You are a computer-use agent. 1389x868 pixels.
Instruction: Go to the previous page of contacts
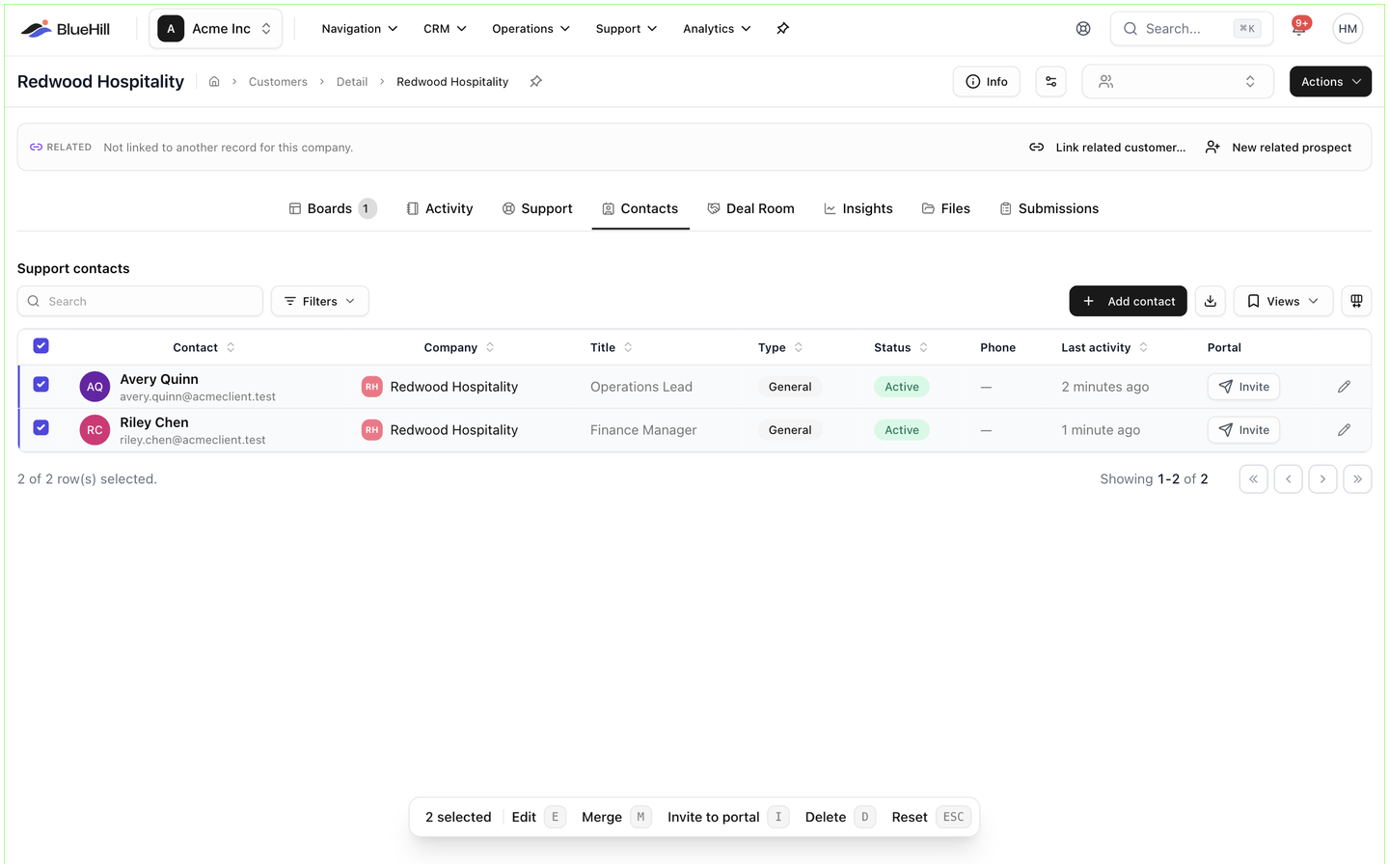[1288, 479]
